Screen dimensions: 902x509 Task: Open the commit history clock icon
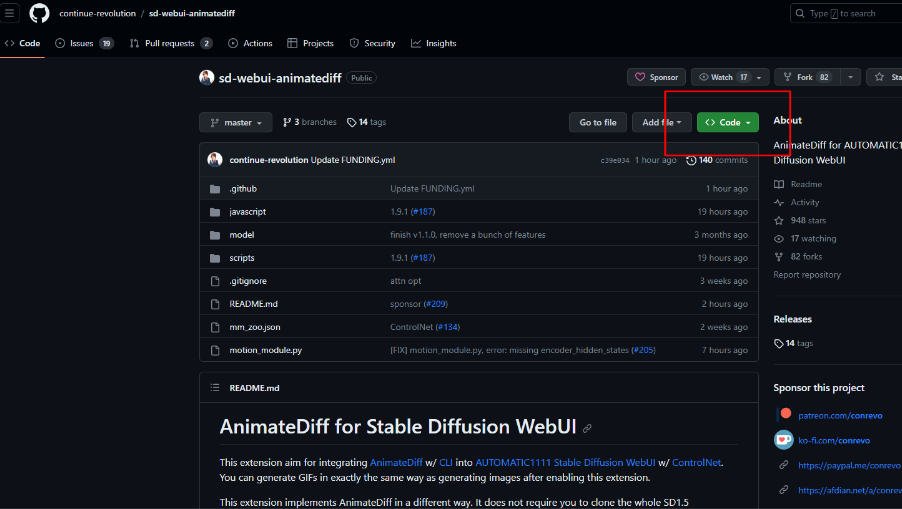pyautogui.click(x=691, y=160)
